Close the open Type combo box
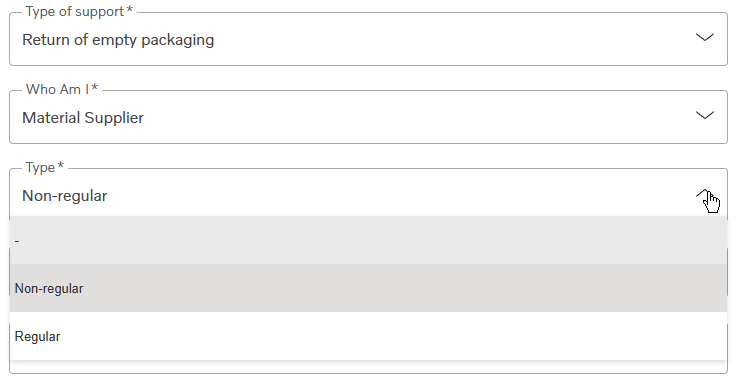The image size is (739, 384). click(369, 193)
